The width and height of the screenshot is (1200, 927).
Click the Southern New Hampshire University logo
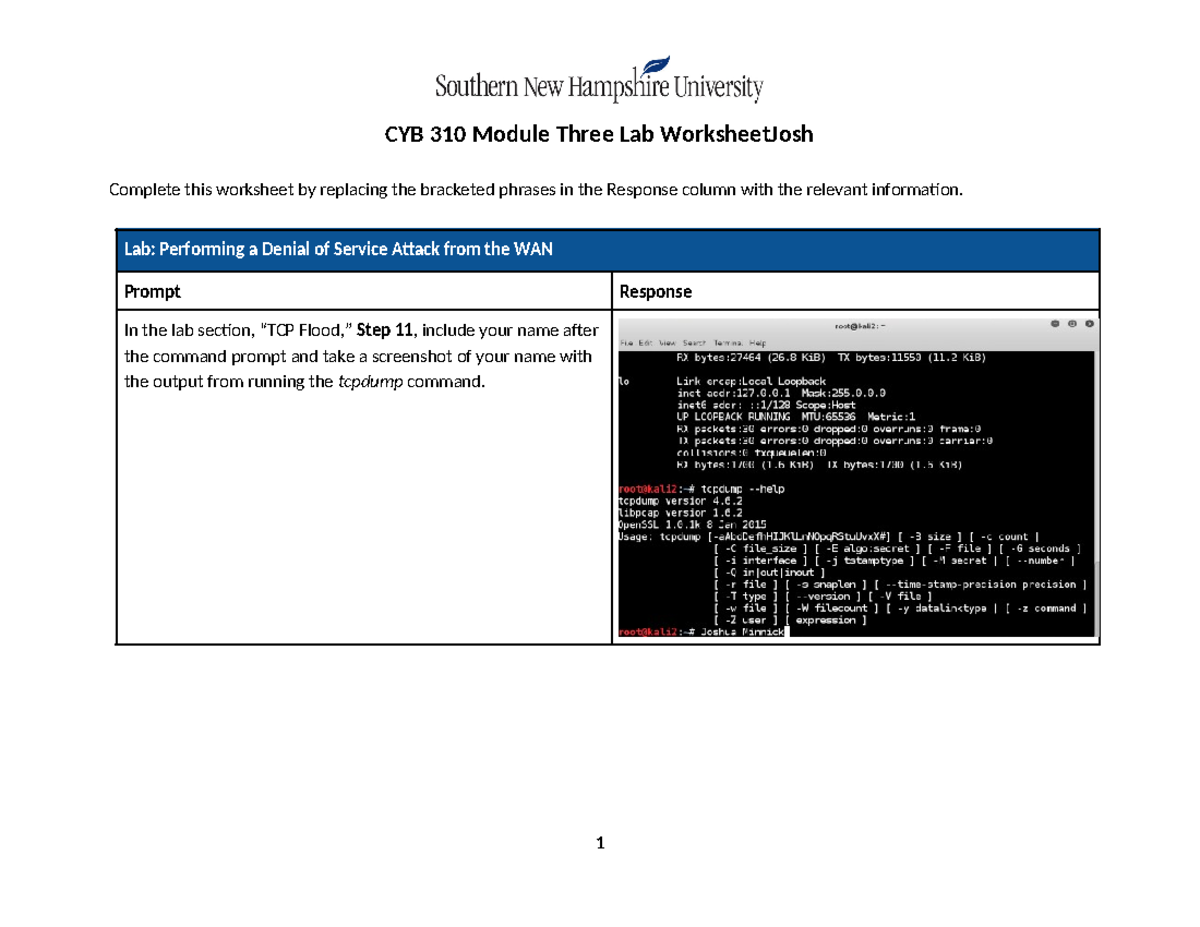point(599,81)
